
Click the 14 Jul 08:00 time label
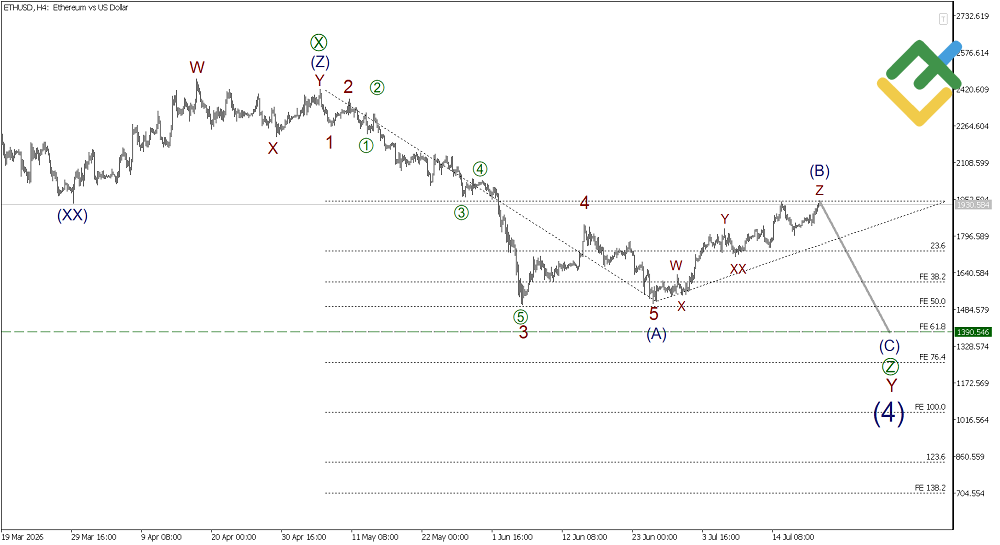pyautogui.click(x=793, y=537)
